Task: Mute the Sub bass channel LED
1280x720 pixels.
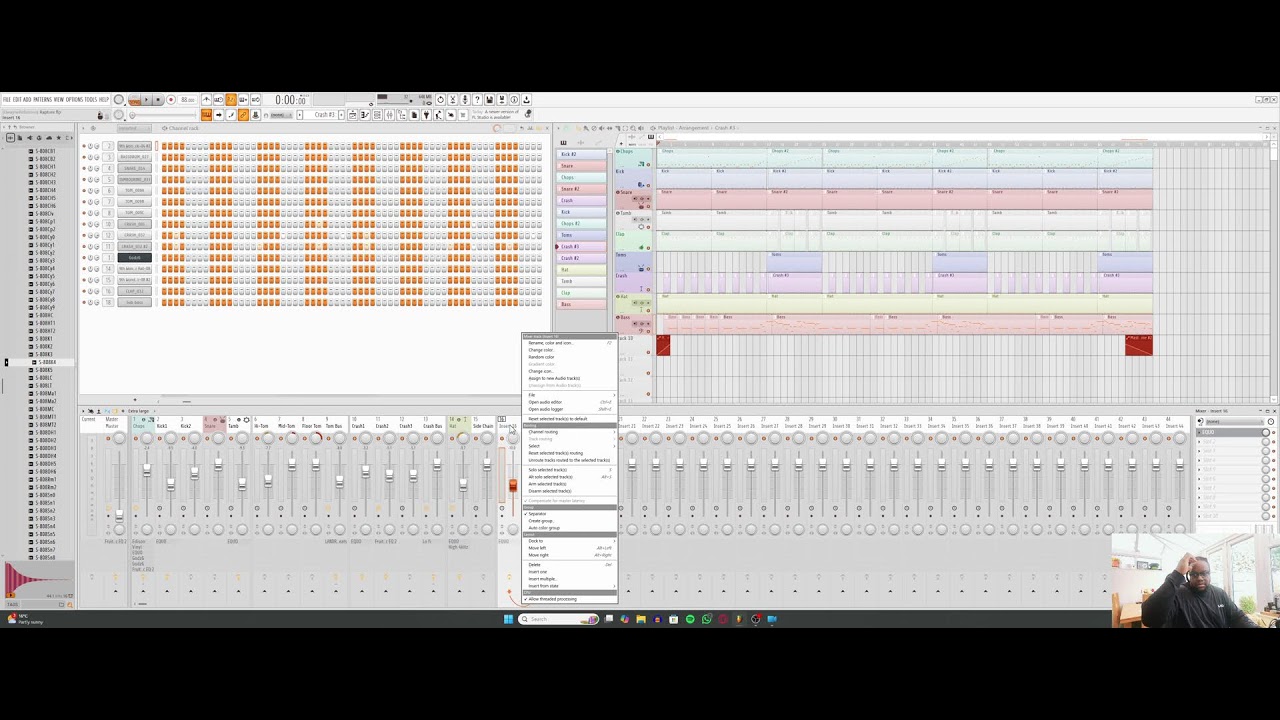Action: pyautogui.click(x=84, y=302)
